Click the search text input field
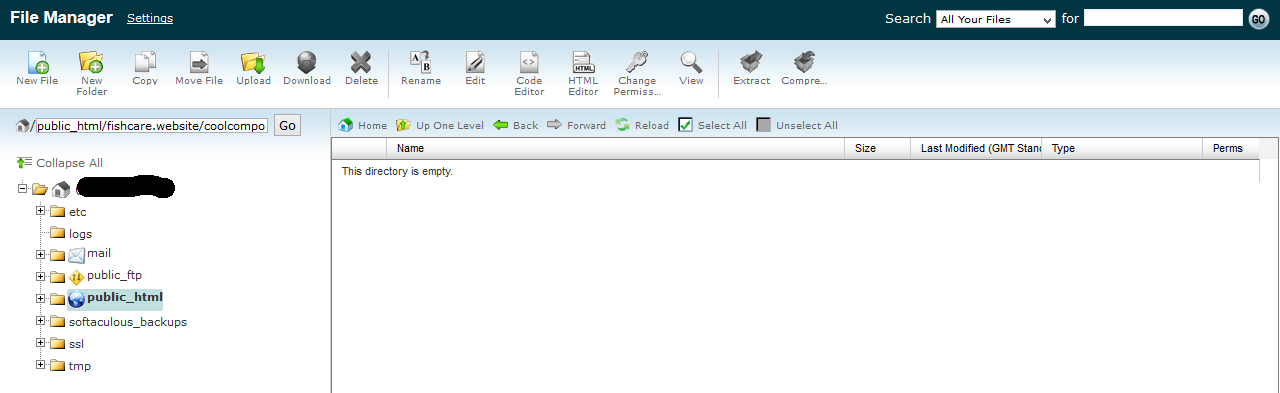 pyautogui.click(x=1163, y=18)
